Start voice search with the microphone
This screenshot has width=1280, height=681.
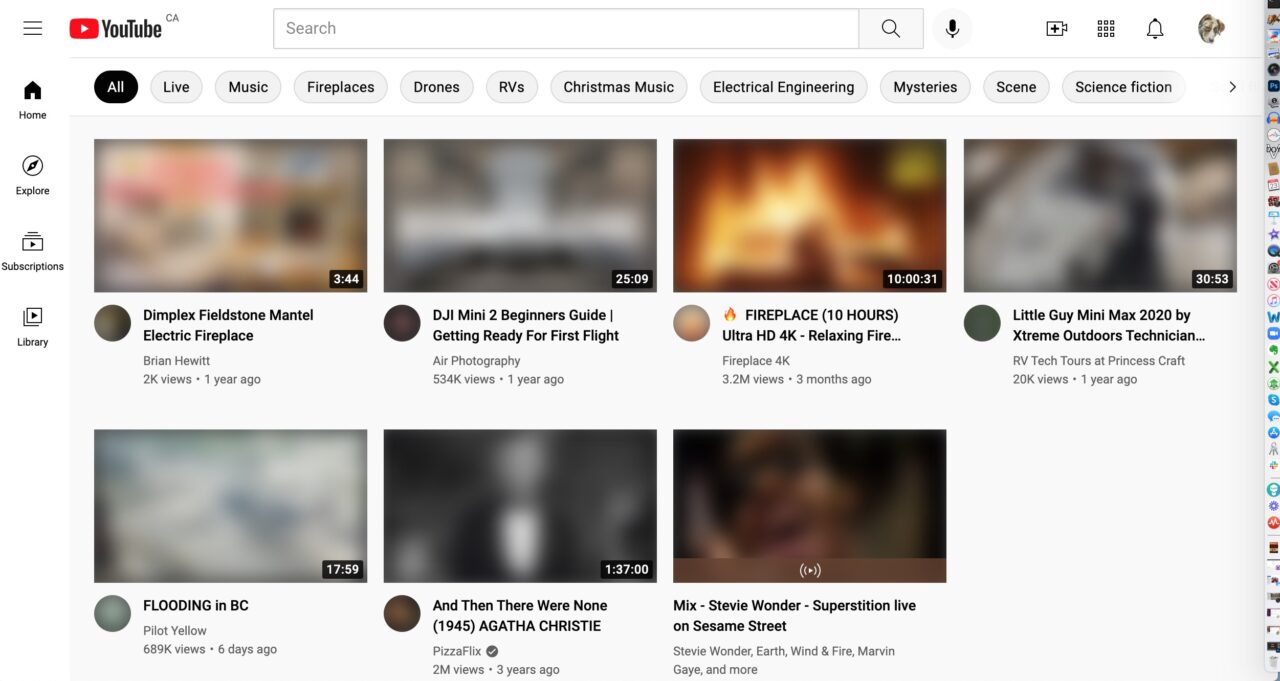[x=952, y=28]
